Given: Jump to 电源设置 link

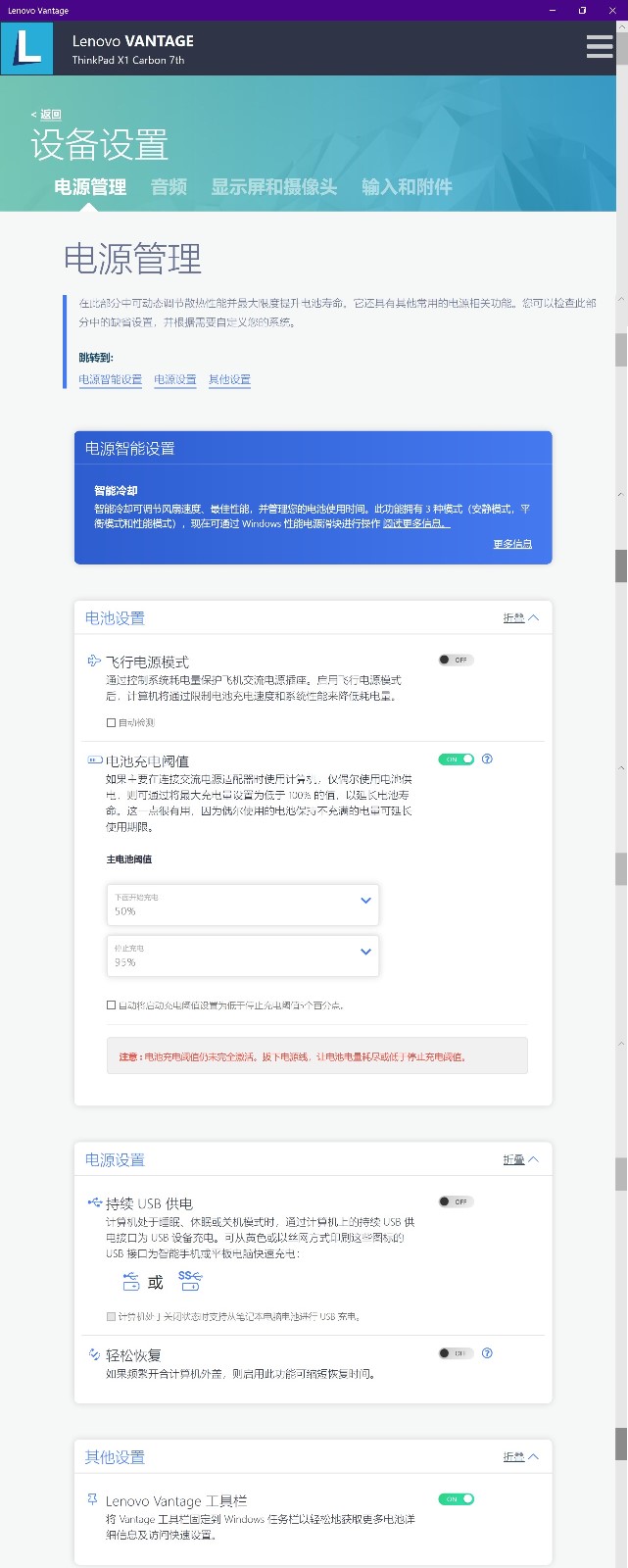Looking at the screenshot, I should coord(175,379).
